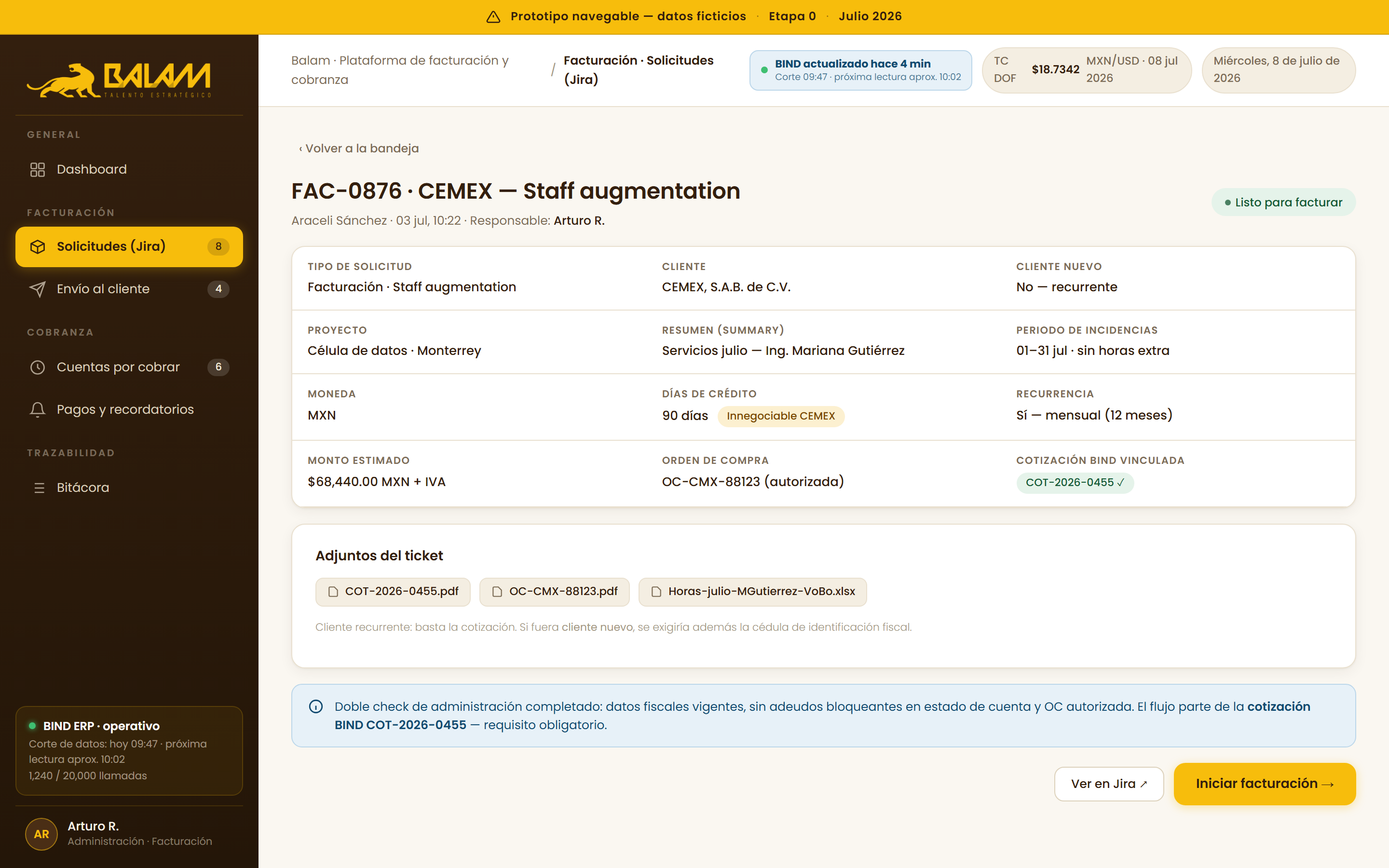Click the info icon in the double-check notice
Screen dimensions: 1389x868
pyautogui.click(x=316, y=706)
